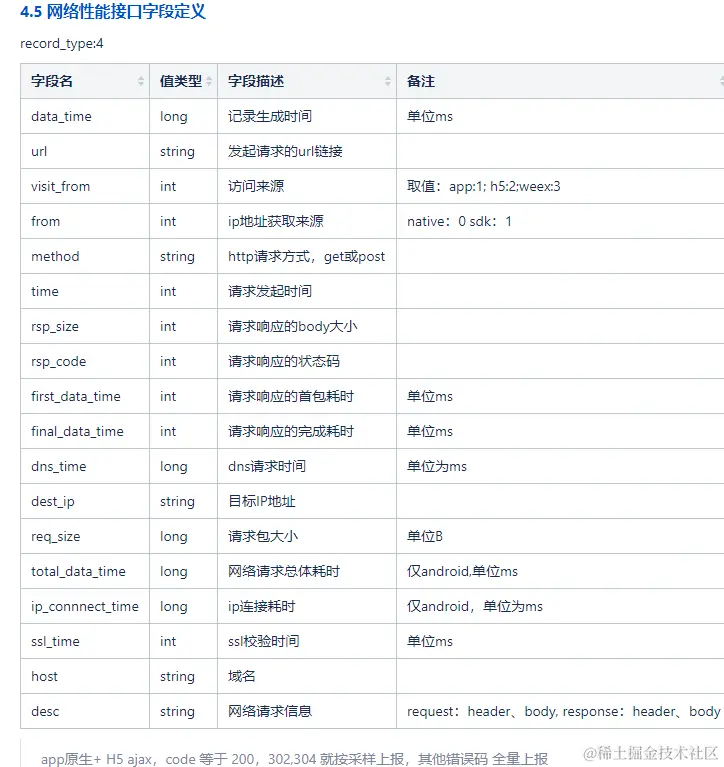Sort table by 字段描述 column sort arrows
This screenshot has width=724, height=767.
(388, 81)
